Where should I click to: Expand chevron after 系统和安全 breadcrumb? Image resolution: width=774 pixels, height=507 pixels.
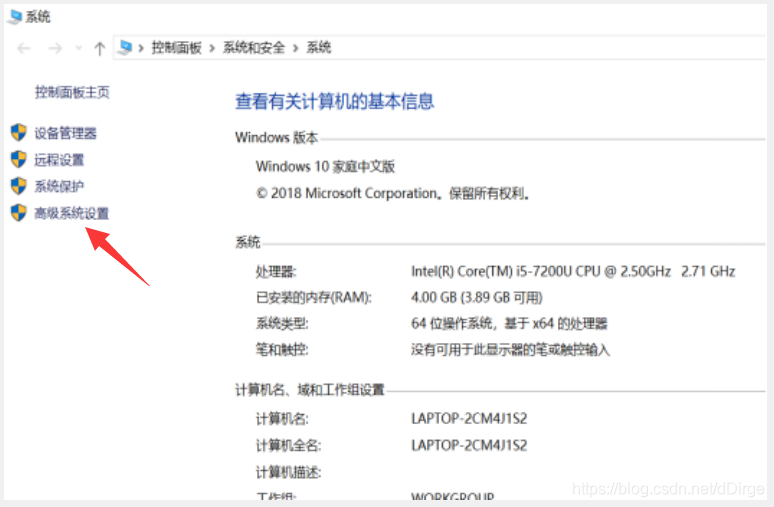tap(296, 48)
